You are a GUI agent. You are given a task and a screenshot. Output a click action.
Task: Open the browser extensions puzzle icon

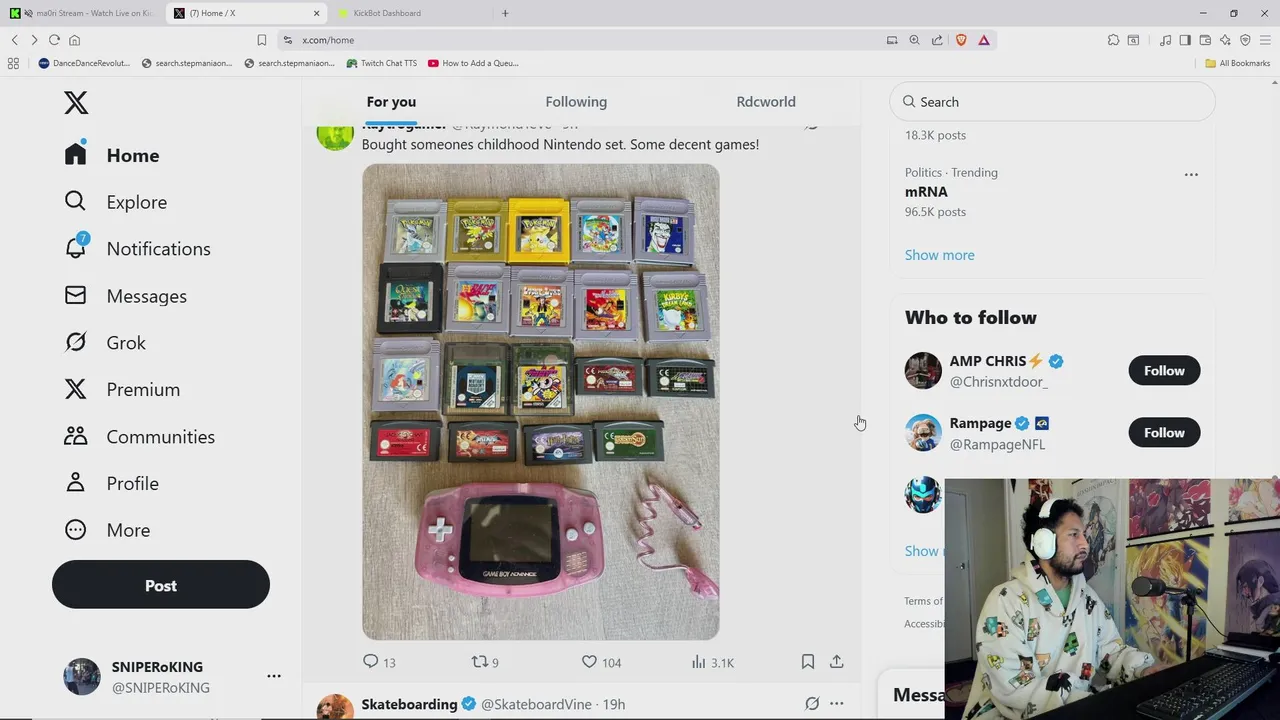1113,40
